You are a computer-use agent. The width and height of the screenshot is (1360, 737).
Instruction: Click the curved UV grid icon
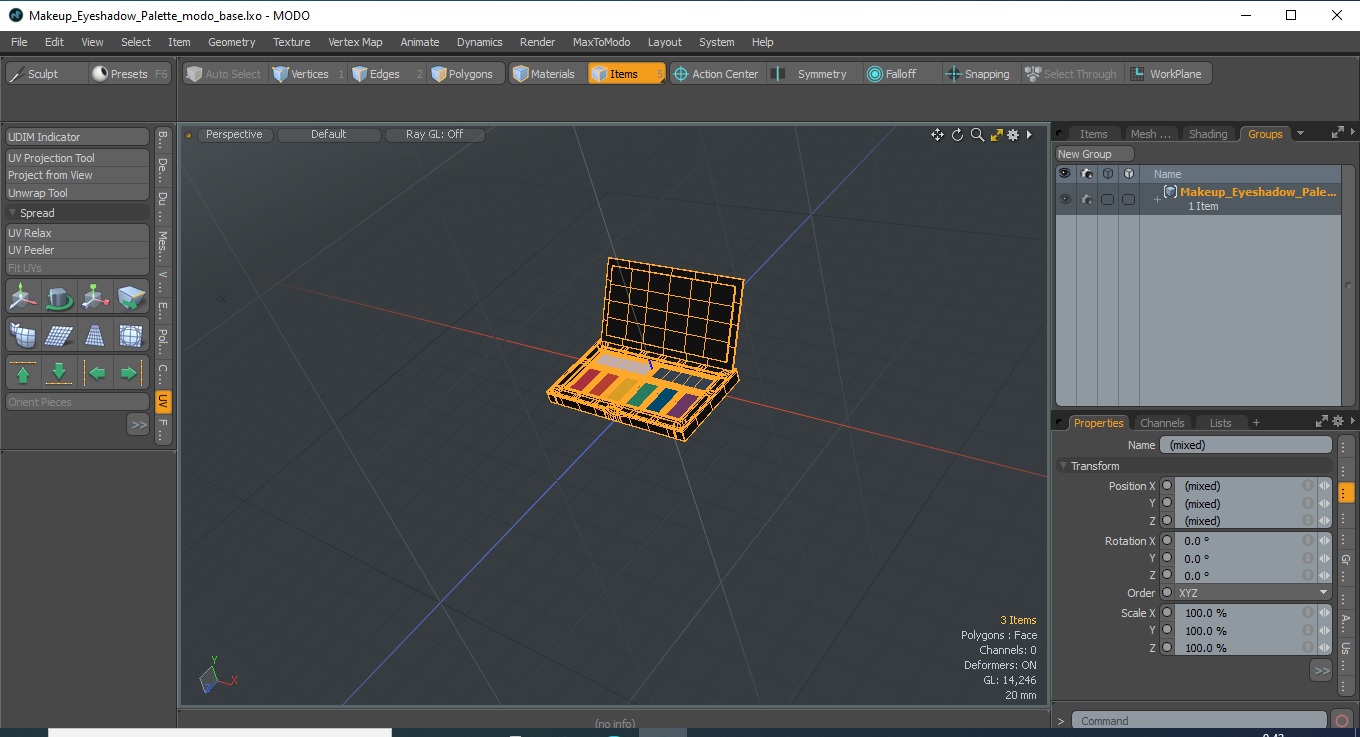click(x=23, y=335)
